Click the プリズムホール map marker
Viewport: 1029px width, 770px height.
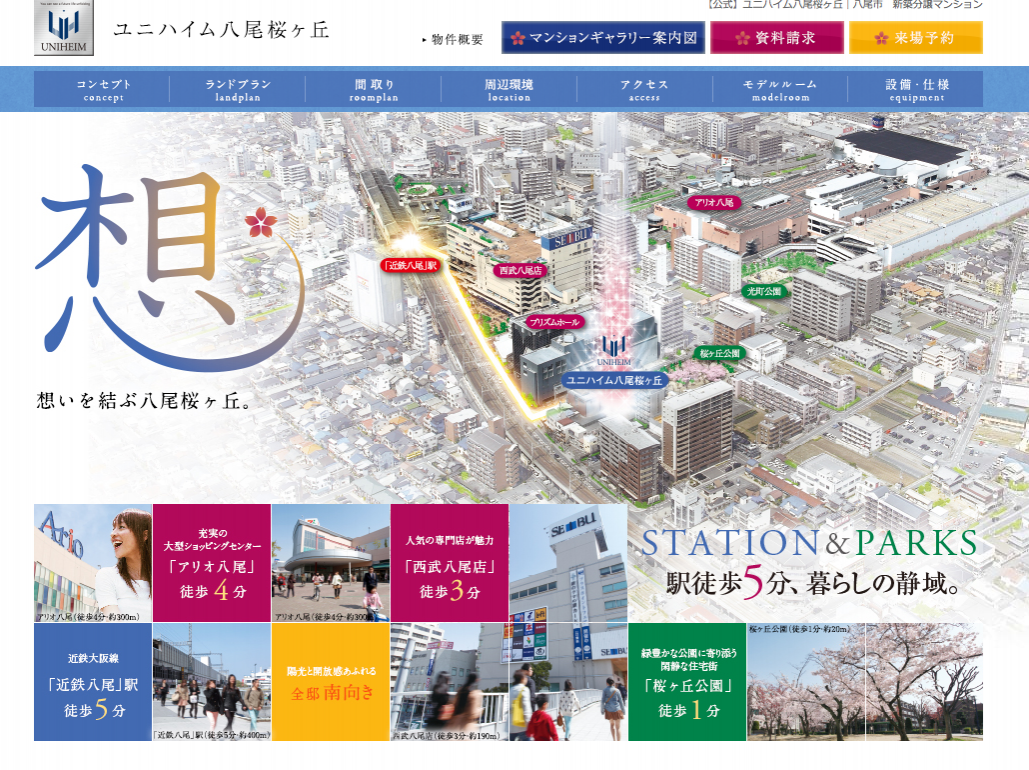click(554, 323)
